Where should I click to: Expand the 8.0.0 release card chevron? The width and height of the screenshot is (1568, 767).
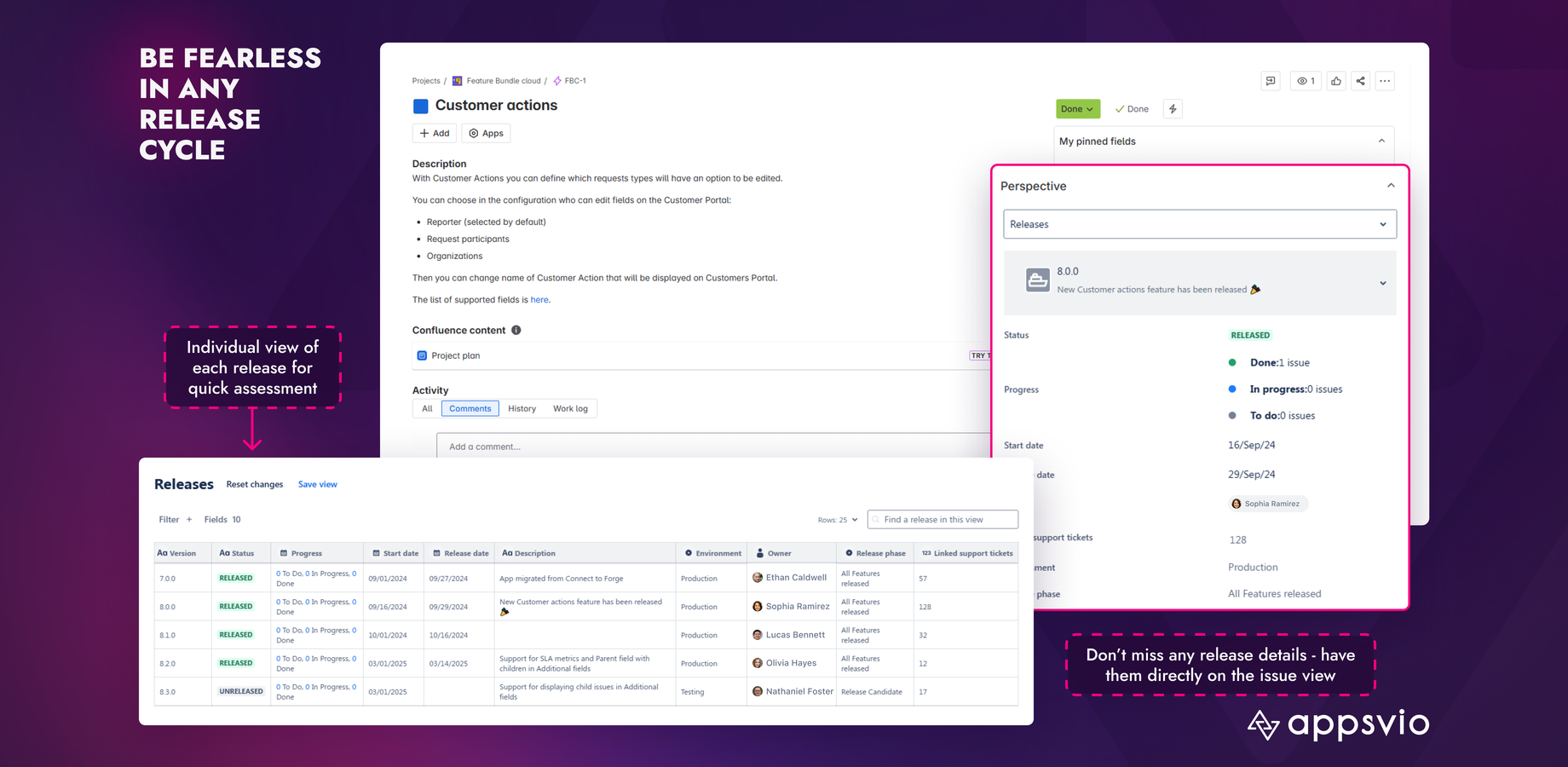(1383, 283)
